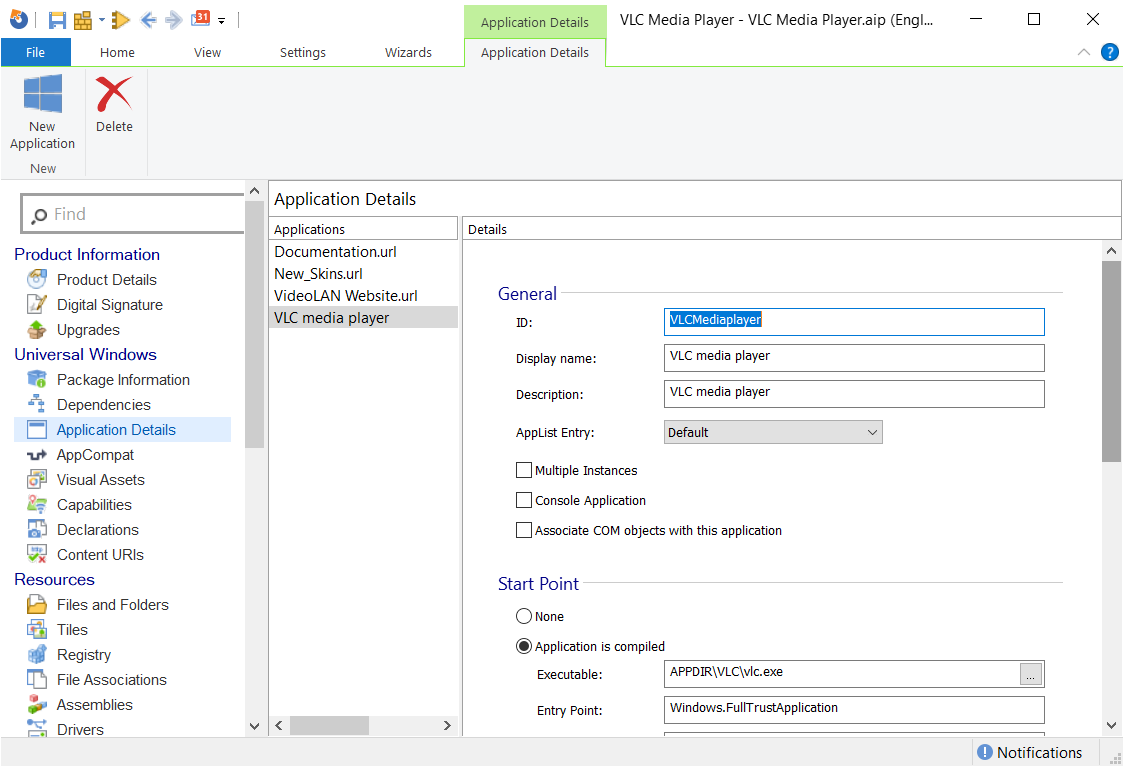Open Dependencies page
Image resolution: width=1124 pixels, height=767 pixels.
[103, 405]
